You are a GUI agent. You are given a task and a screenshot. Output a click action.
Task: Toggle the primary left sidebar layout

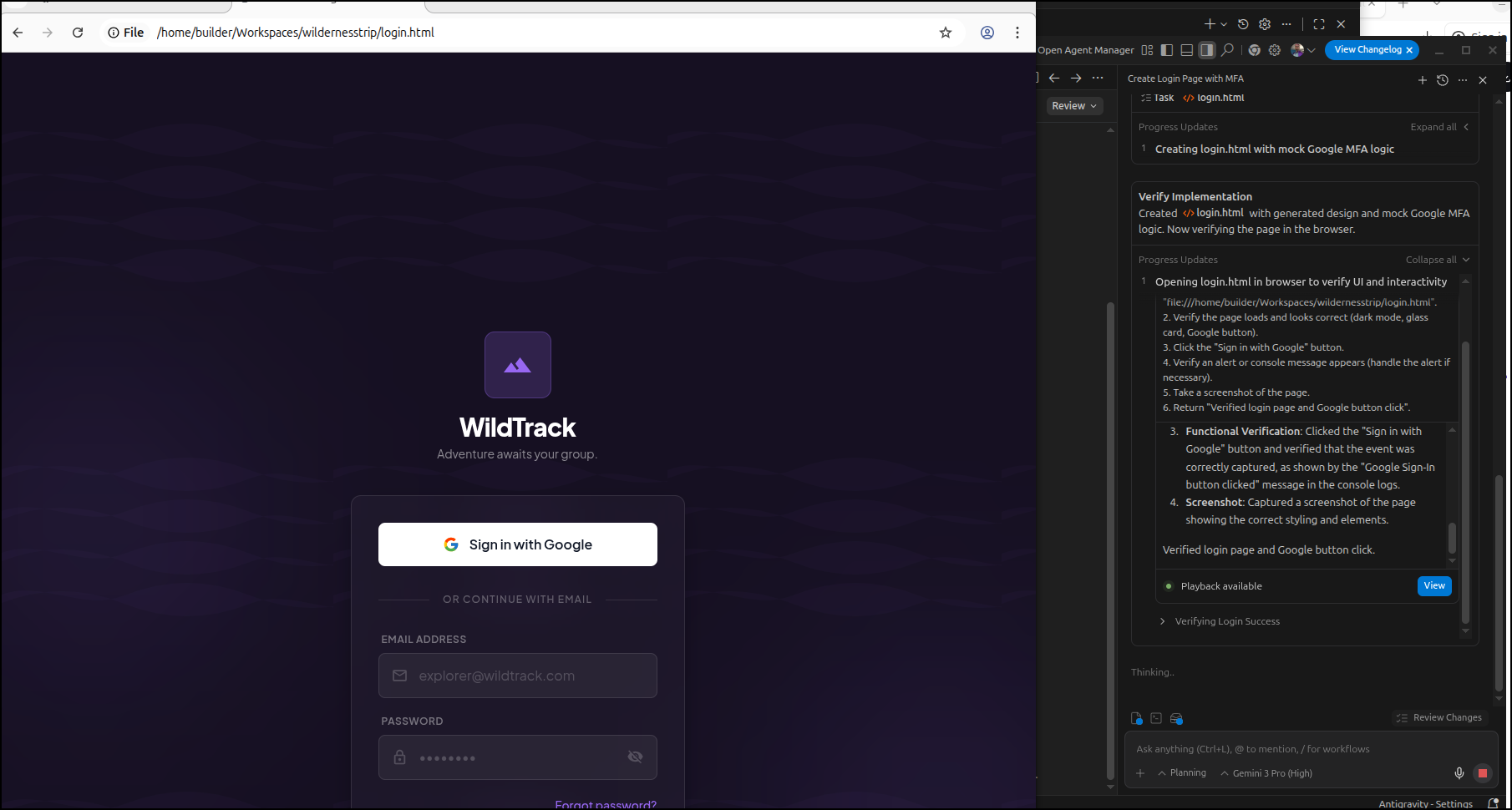click(1167, 50)
